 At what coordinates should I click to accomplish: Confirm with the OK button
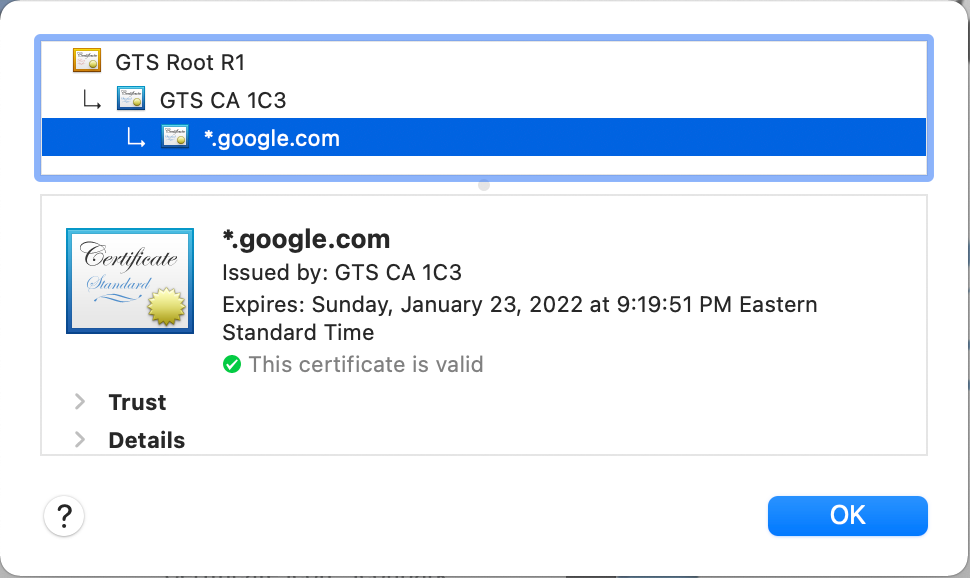click(x=848, y=515)
